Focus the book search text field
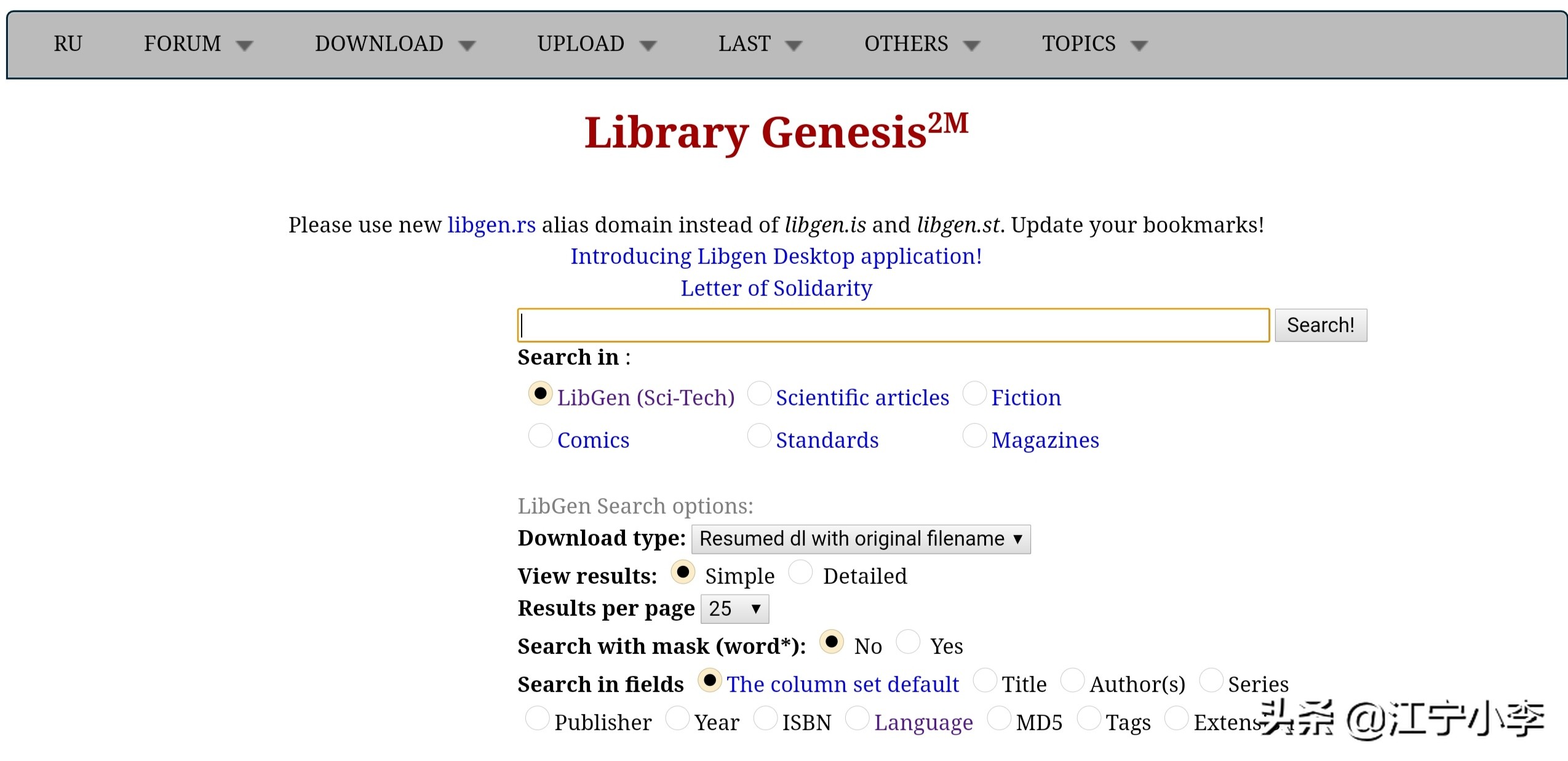This screenshot has height=761, width=1568. pyautogui.click(x=893, y=325)
